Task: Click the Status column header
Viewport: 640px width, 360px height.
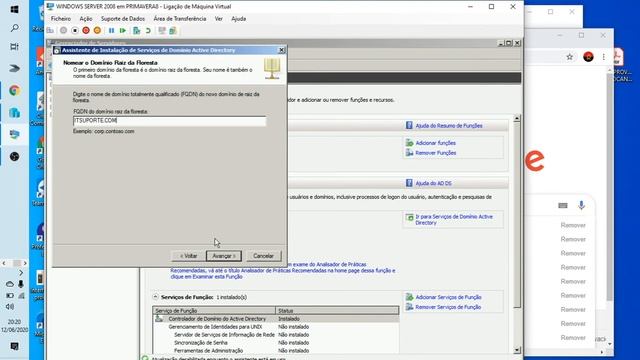Action: coord(337,311)
